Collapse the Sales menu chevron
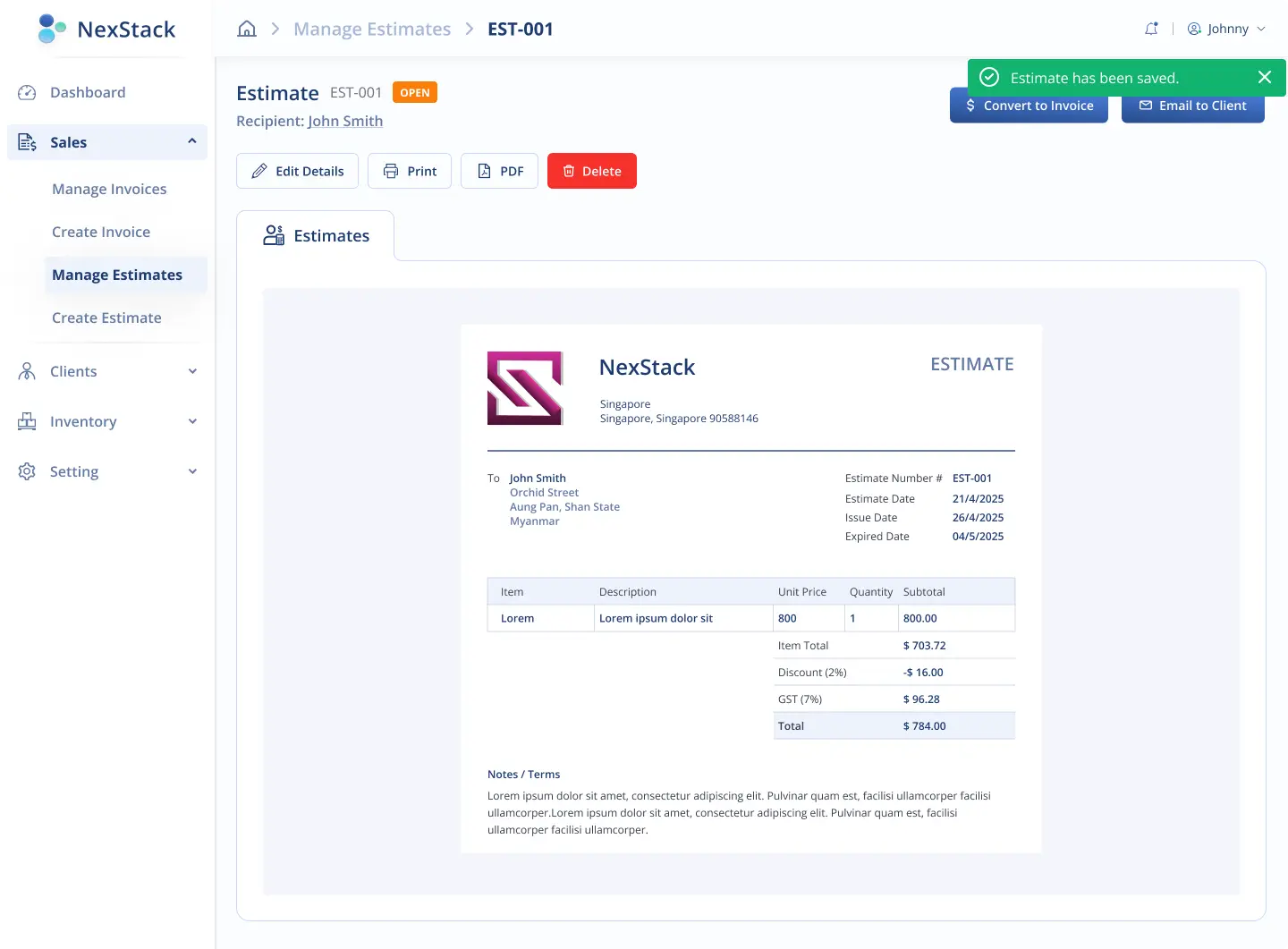This screenshot has height=949, width=1288. pos(191,141)
